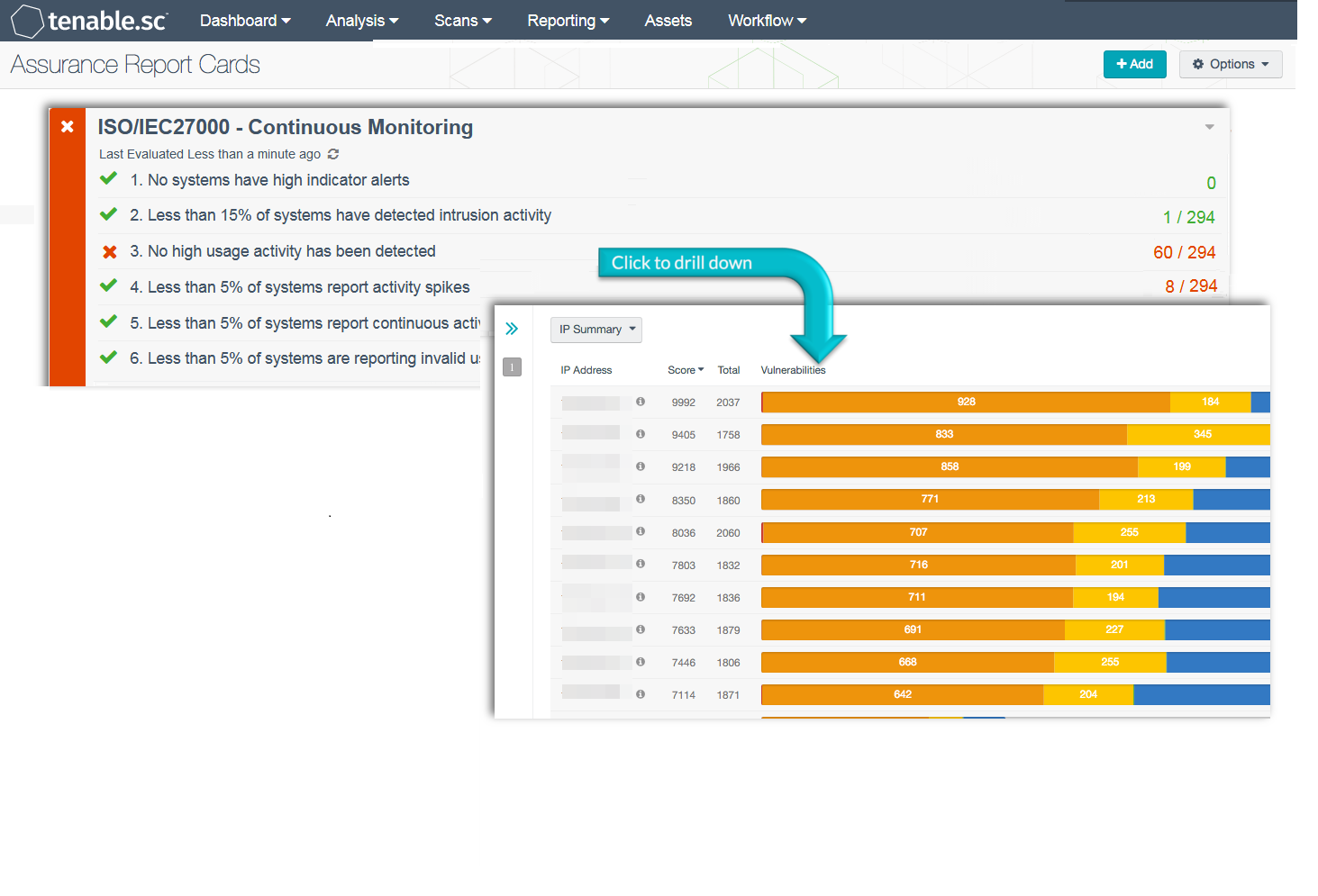The height and width of the screenshot is (896, 1318).
Task: Sort by the IP Address column
Action: [x=586, y=370]
